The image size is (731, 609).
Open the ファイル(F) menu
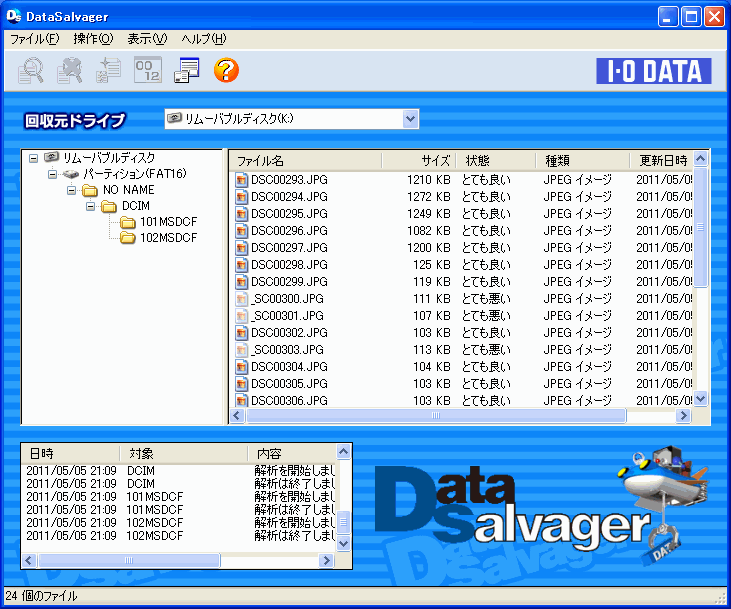(34, 39)
